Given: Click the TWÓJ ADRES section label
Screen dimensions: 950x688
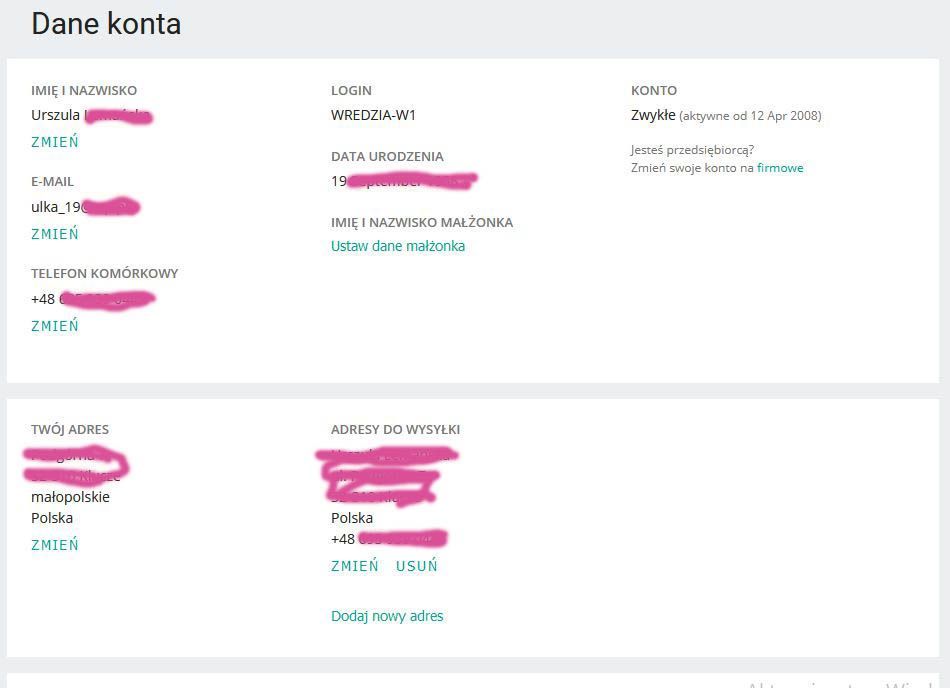Looking at the screenshot, I should tap(70, 430).
